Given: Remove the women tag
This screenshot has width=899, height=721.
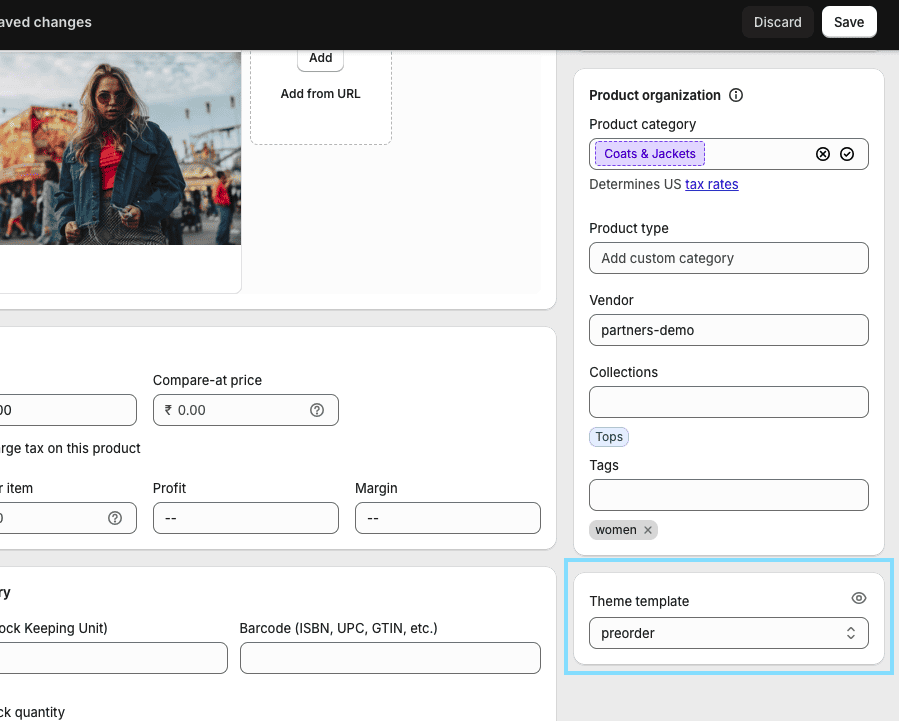Looking at the screenshot, I should 648,530.
